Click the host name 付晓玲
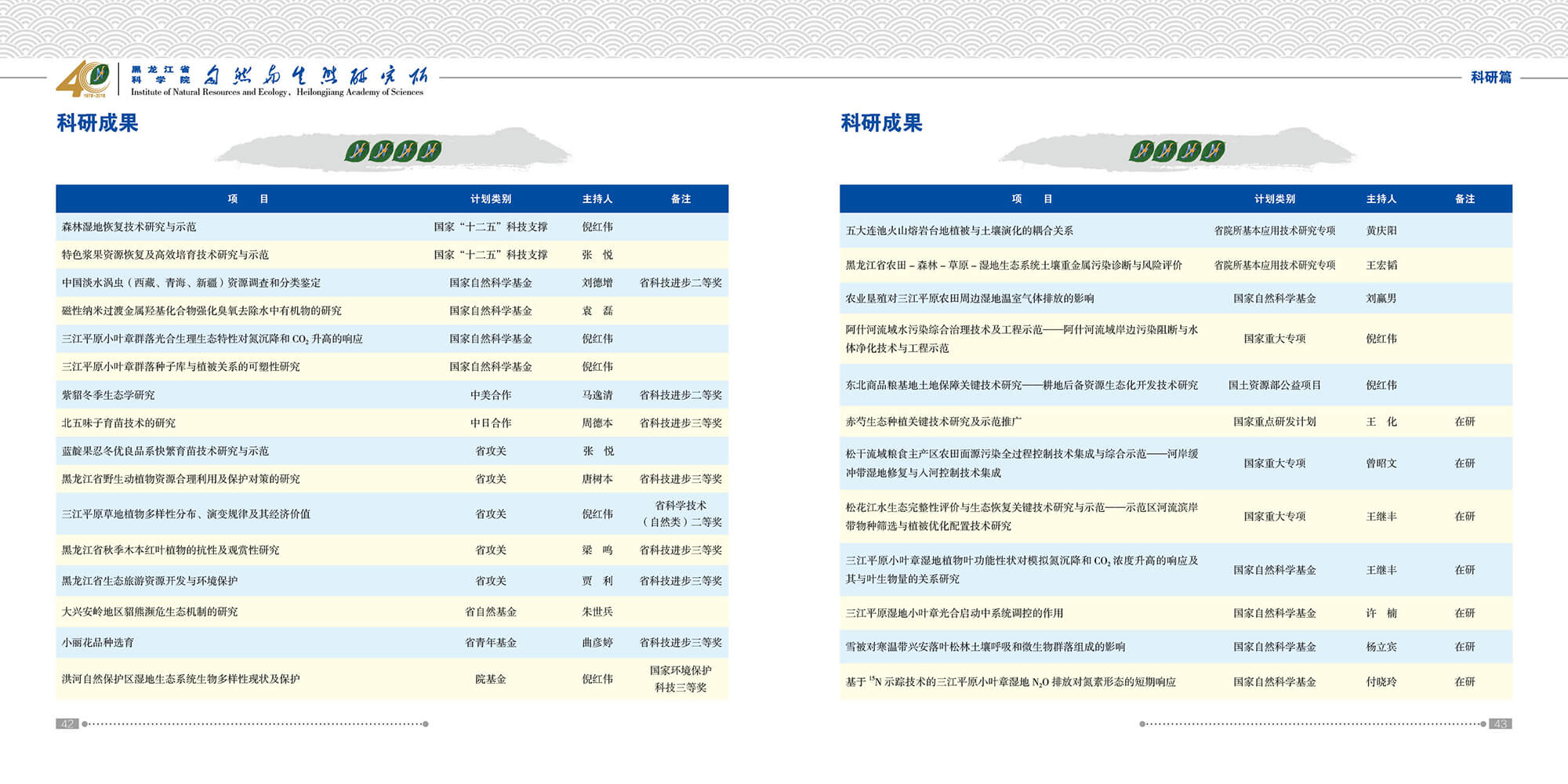The width and height of the screenshot is (1568, 784). tap(1381, 682)
